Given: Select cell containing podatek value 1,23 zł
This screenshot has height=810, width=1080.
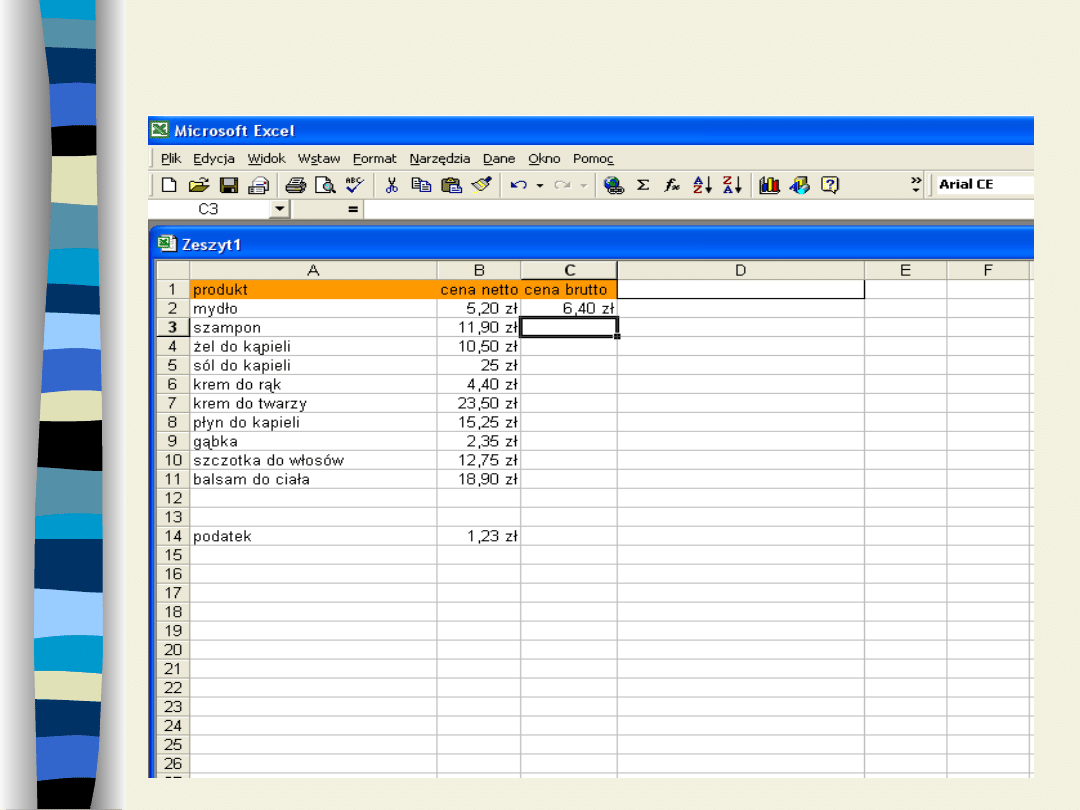Looking at the screenshot, I should click(478, 536).
